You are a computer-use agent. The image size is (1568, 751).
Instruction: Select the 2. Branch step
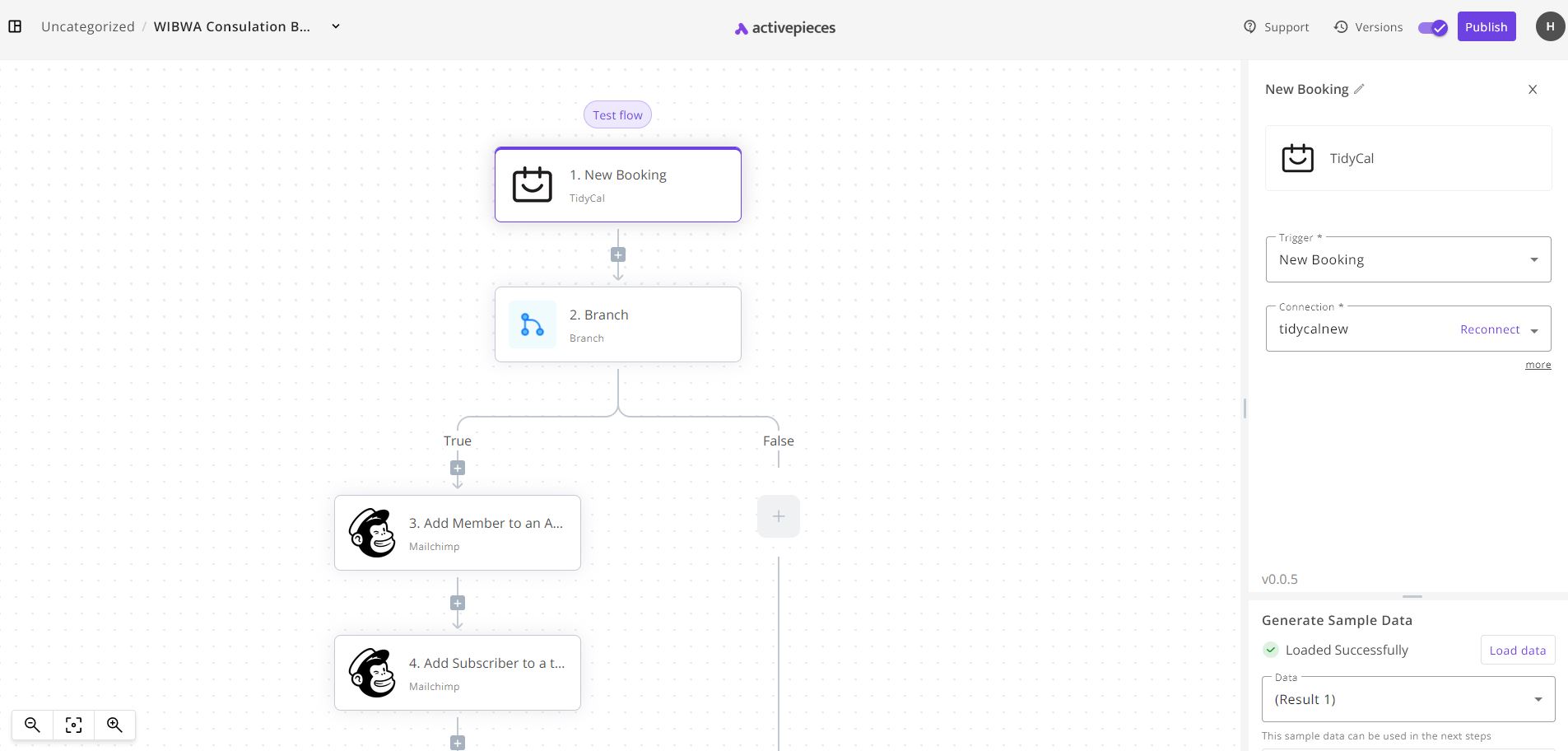[x=618, y=324]
